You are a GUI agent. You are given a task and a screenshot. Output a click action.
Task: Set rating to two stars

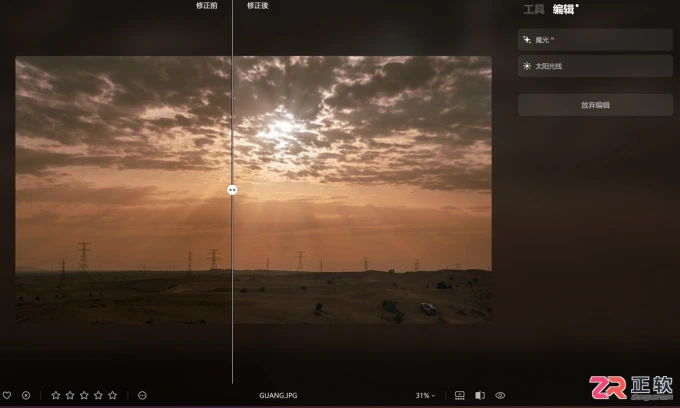coord(70,395)
